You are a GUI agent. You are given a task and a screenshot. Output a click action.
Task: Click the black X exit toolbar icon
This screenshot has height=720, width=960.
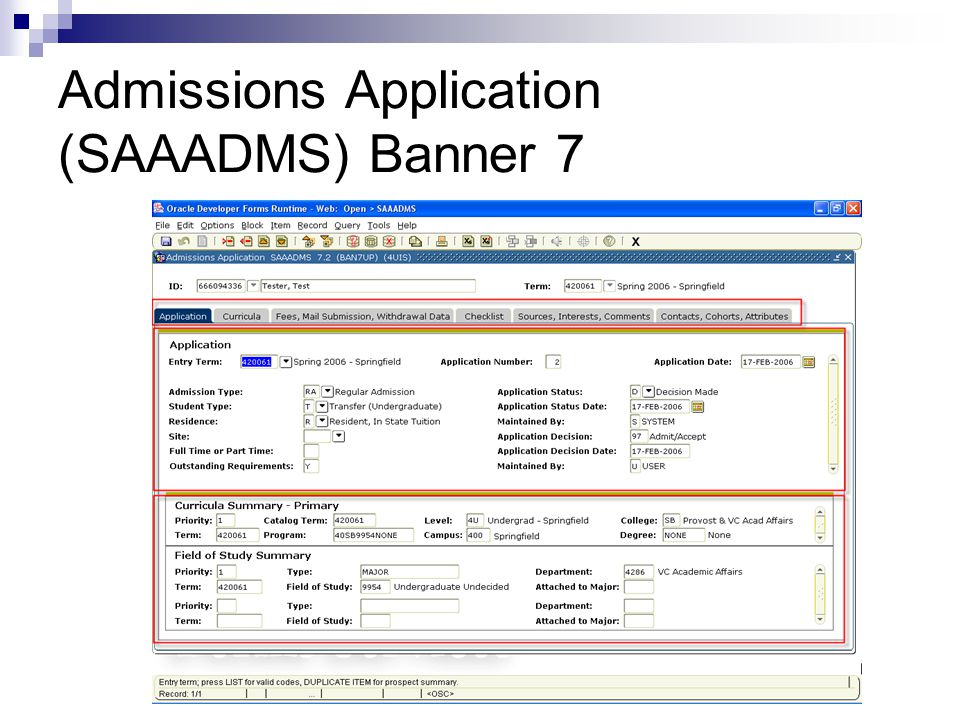click(636, 242)
